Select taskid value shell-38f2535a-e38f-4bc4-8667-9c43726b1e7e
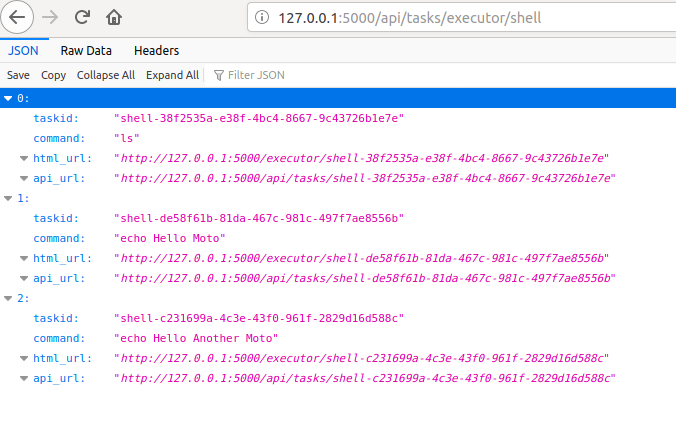The image size is (676, 430). click(259, 118)
